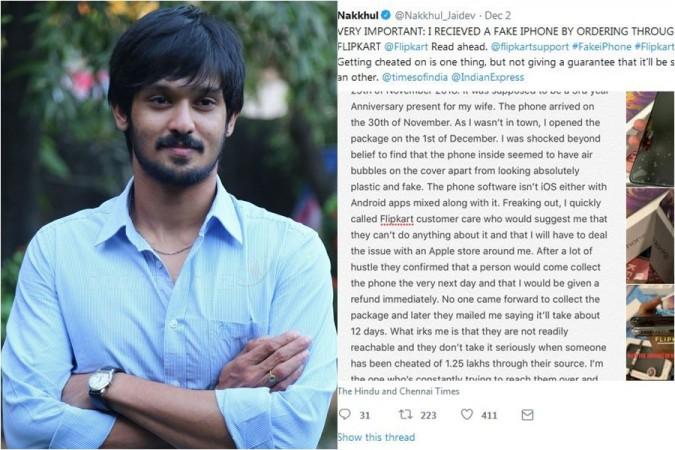Screen dimensions: 675x450
Task: Open the @timesofindia mention
Action: point(415,78)
